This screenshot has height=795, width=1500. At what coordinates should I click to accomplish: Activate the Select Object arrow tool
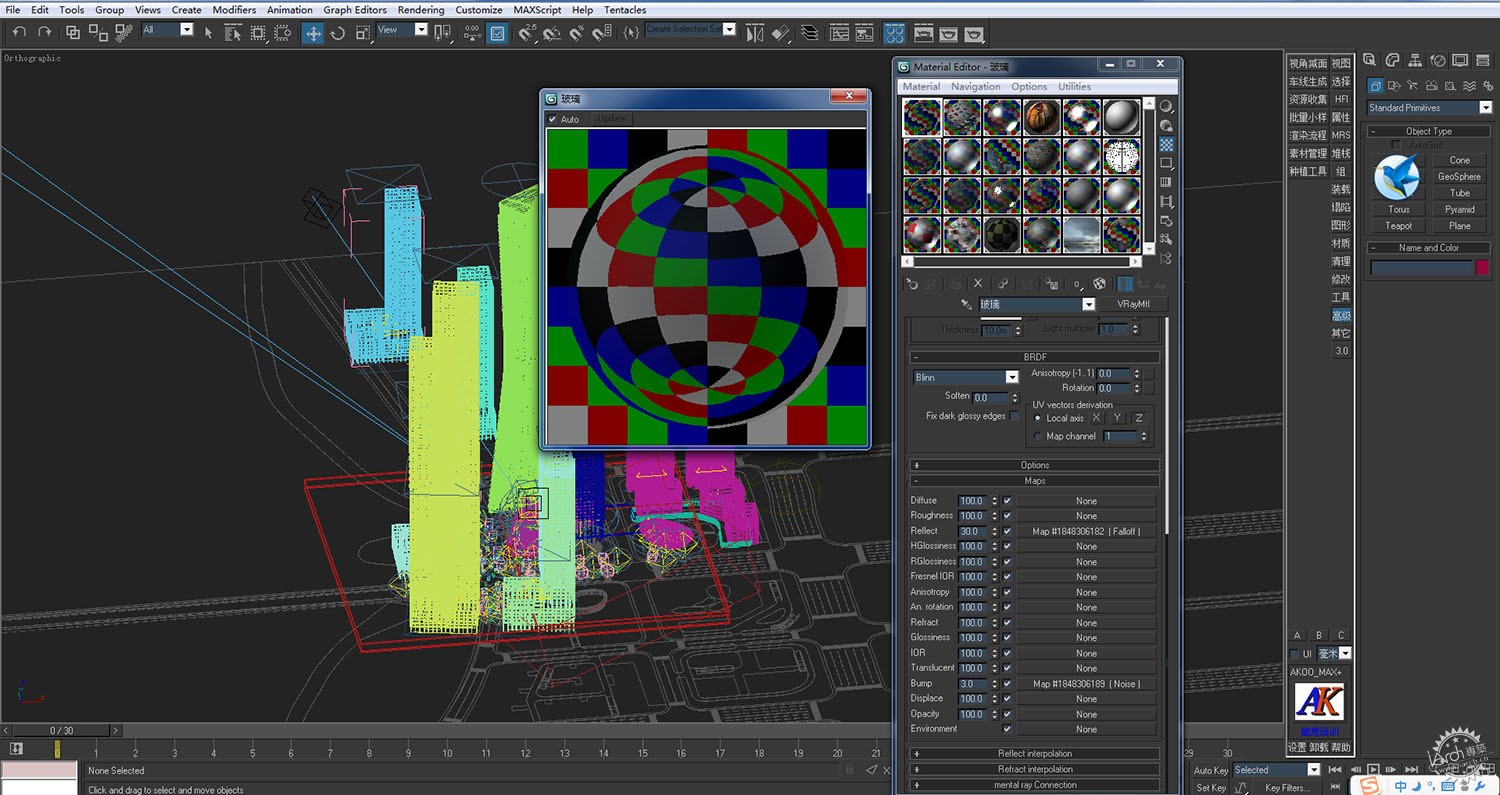click(208, 32)
